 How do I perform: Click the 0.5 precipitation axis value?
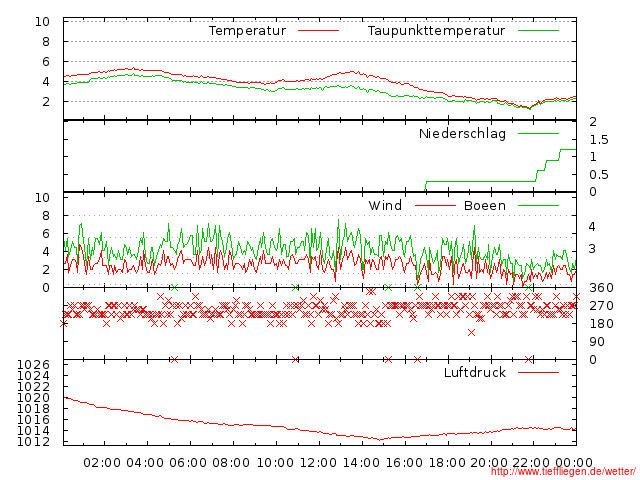click(599, 175)
